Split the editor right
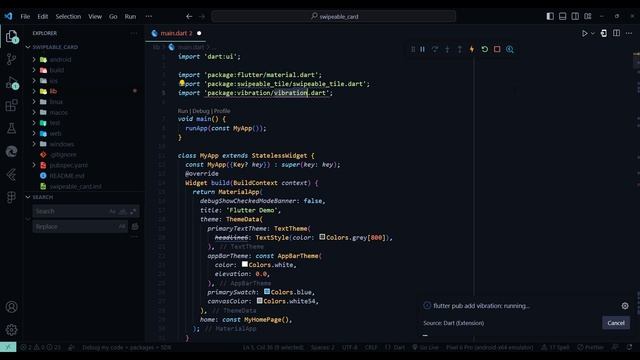The height and width of the screenshot is (360, 640). pos(616,33)
